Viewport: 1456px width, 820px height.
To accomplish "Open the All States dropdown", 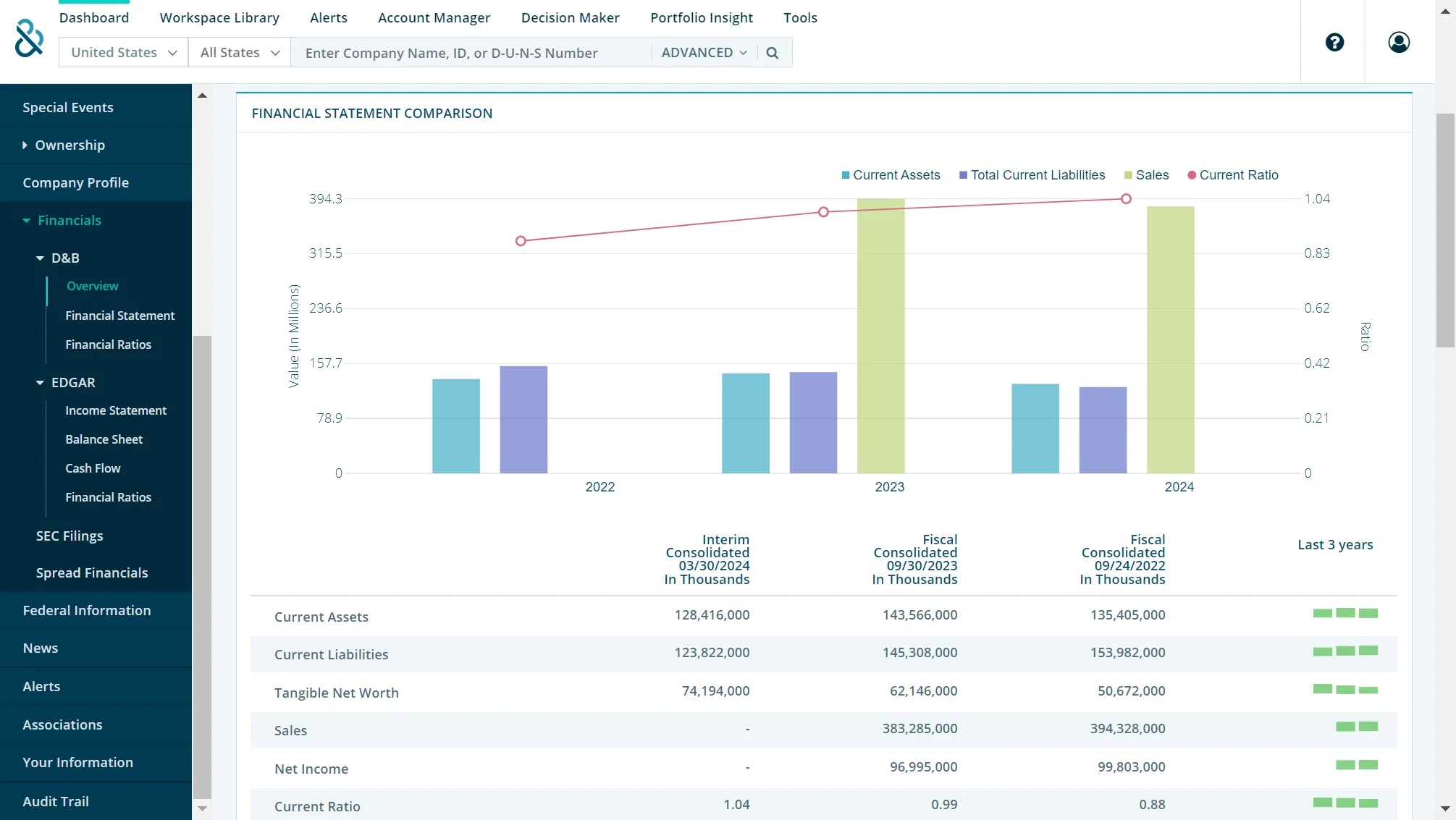I will coord(239,53).
